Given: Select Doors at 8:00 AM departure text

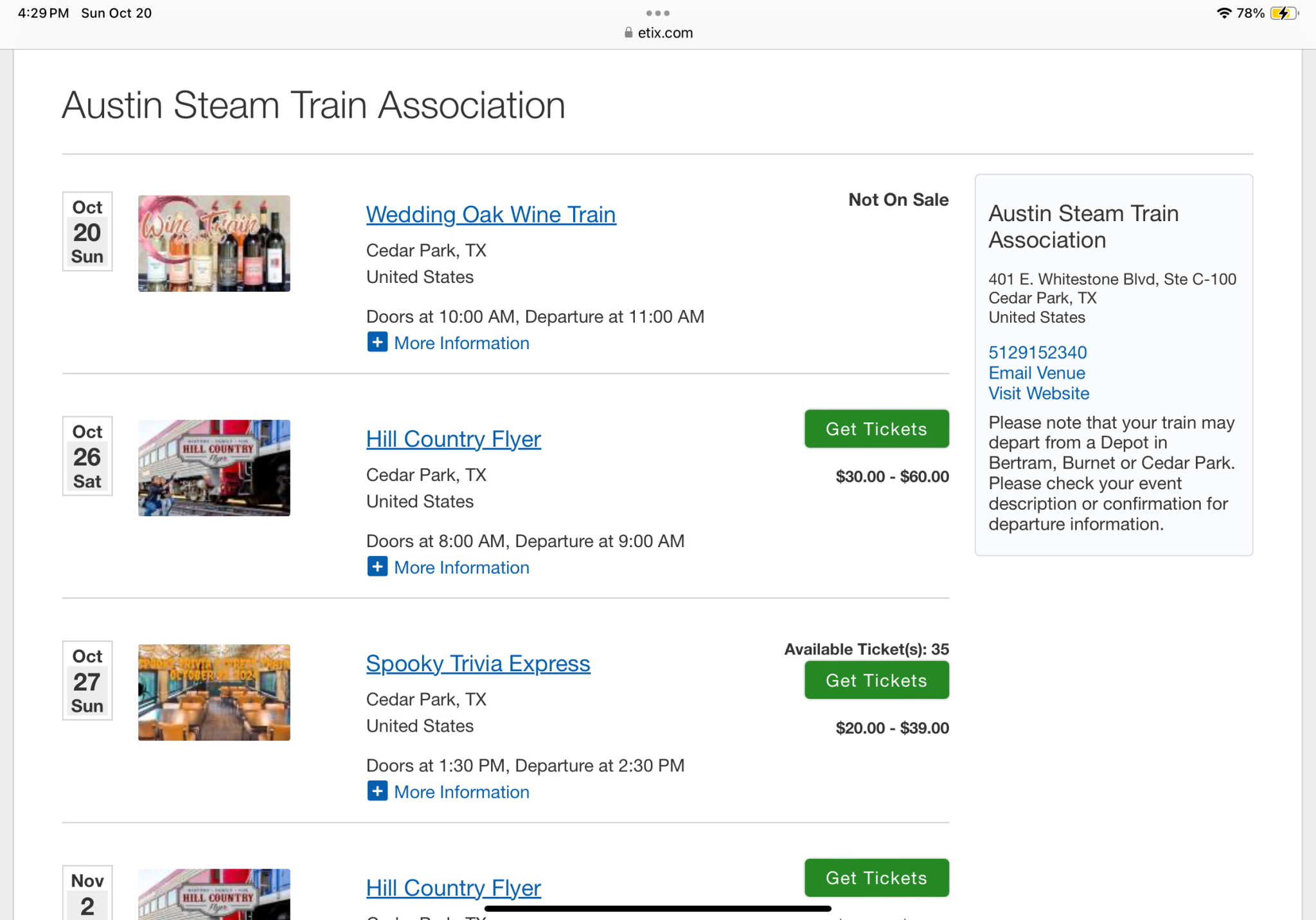Looking at the screenshot, I should [525, 541].
